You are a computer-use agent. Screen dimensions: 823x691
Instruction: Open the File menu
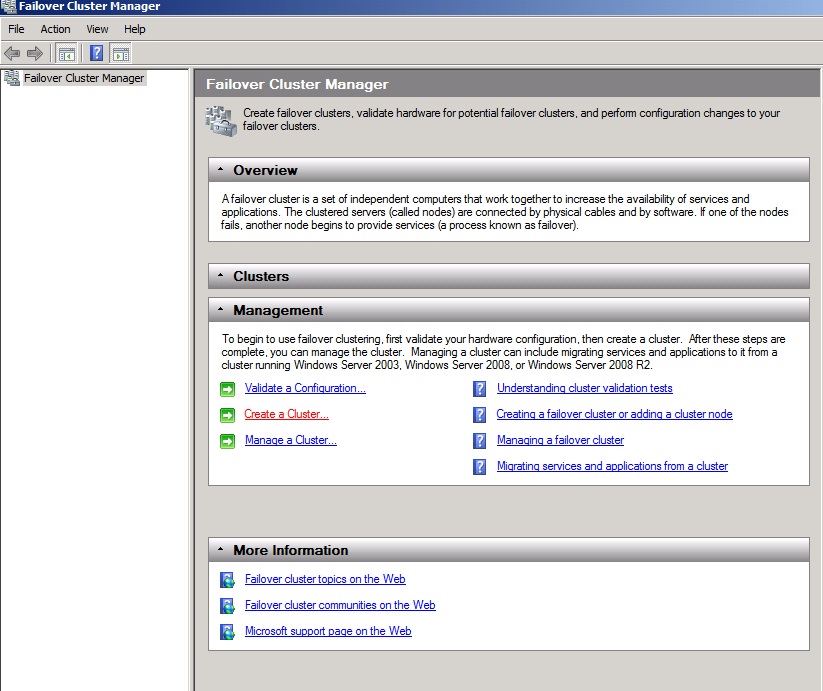point(16,29)
